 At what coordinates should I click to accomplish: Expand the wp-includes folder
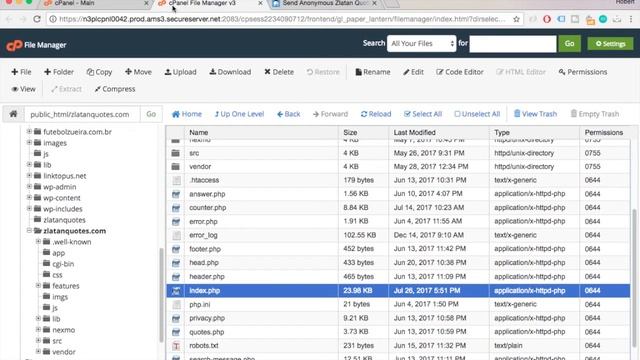29,209
